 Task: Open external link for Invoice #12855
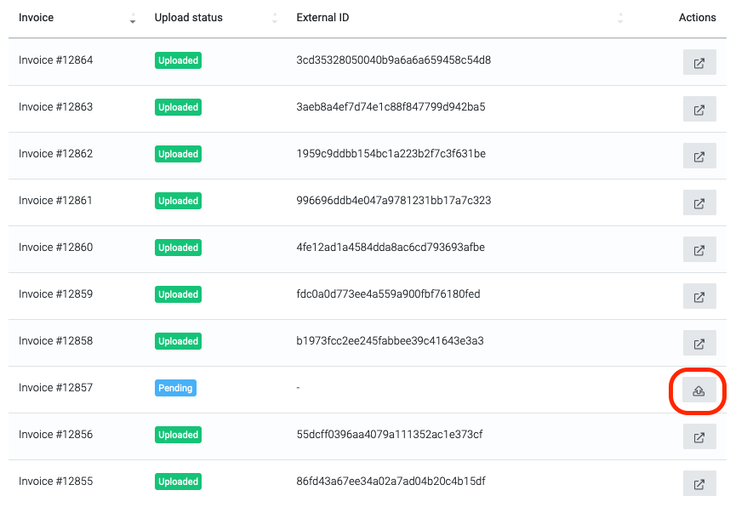point(699,484)
